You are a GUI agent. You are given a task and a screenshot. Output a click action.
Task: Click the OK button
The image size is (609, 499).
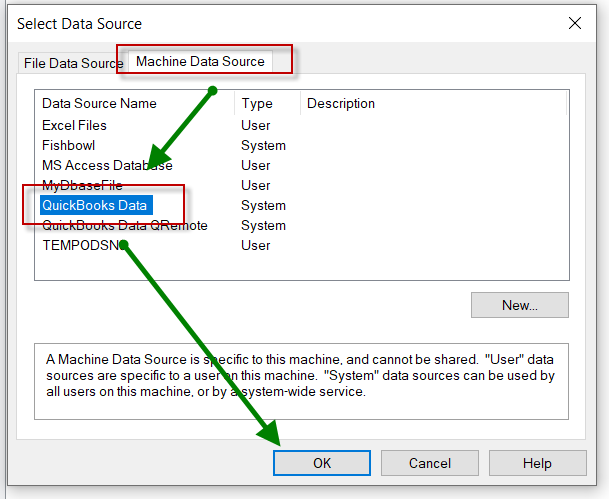[x=322, y=463]
